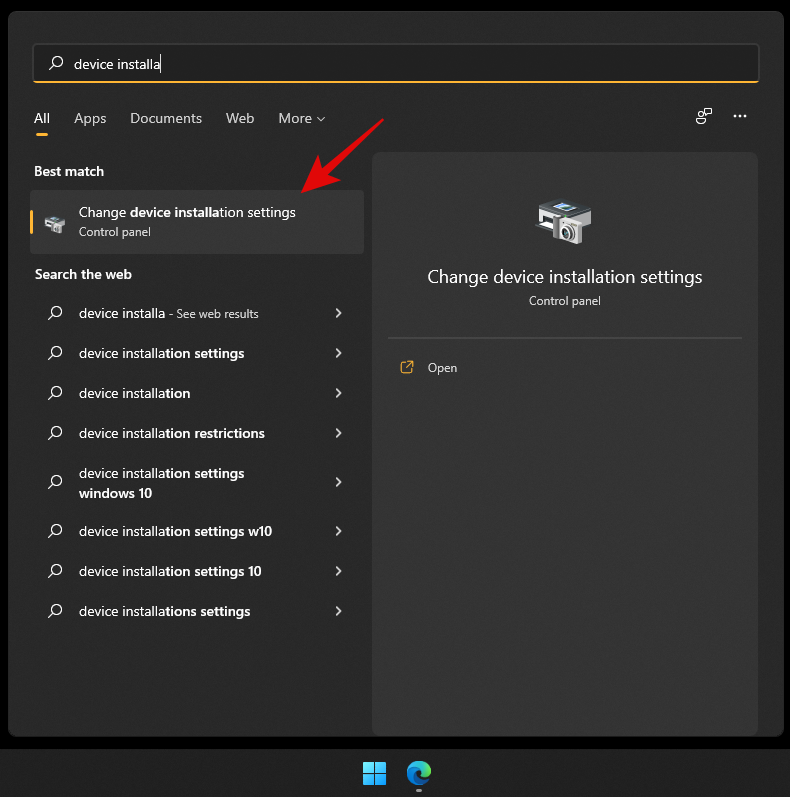Click the printer icon in Best match result
Screen dimensions: 790x797
click(x=55, y=222)
